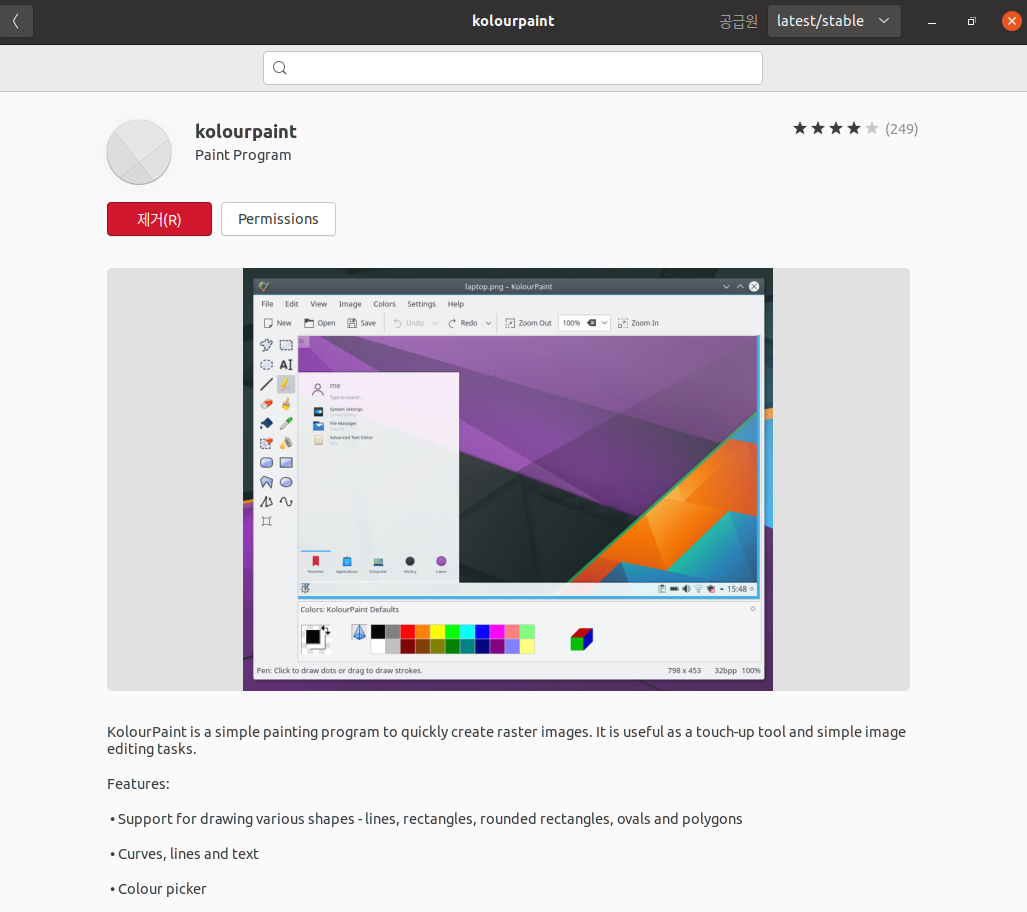1027x912 pixels.
Task: Click the magnifier icon in the search bar
Action: click(x=280, y=68)
